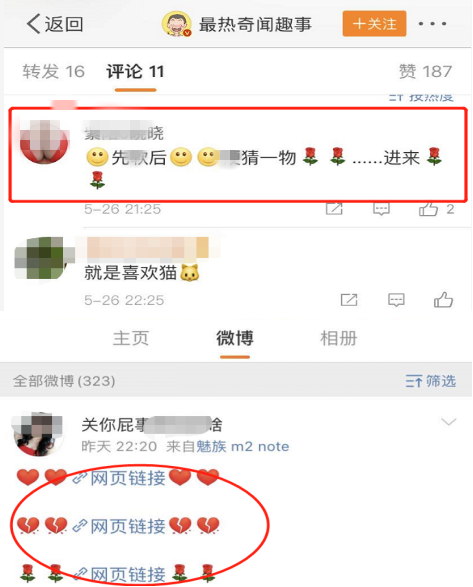Show the 赞 187 likes list
The width and height of the screenshot is (473, 587).
[x=425, y=72]
